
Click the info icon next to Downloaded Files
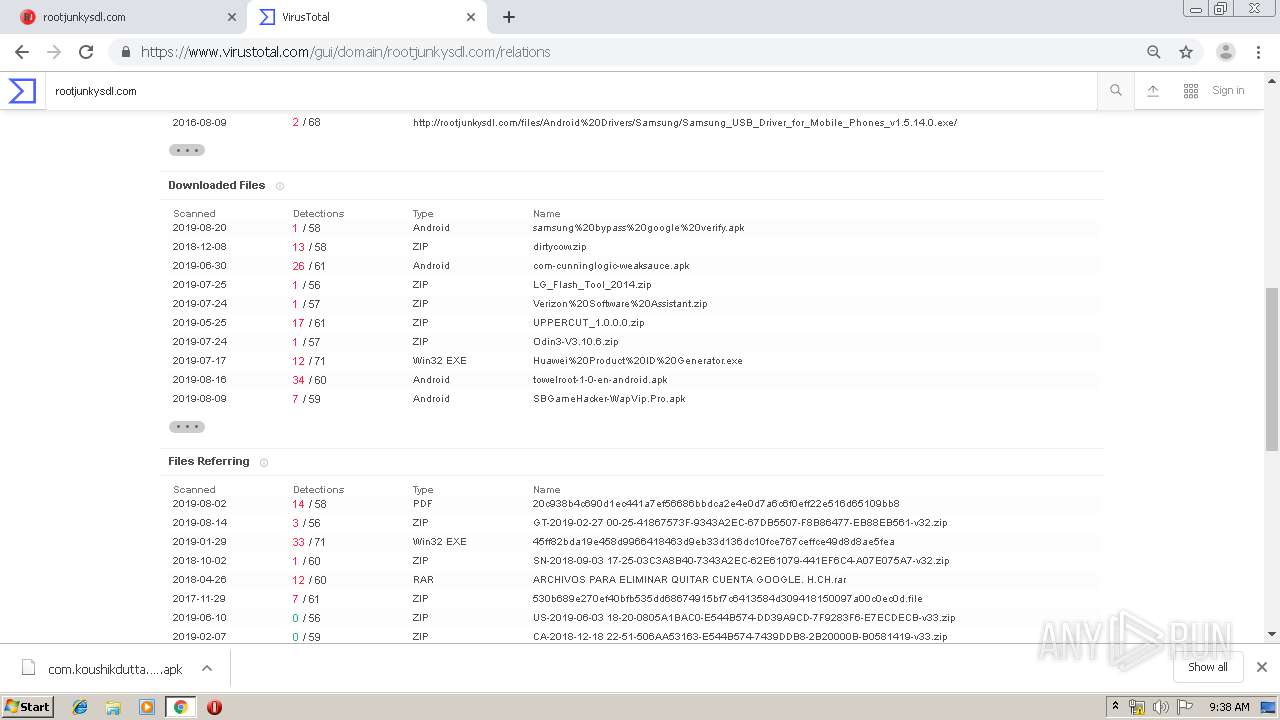tap(280, 186)
